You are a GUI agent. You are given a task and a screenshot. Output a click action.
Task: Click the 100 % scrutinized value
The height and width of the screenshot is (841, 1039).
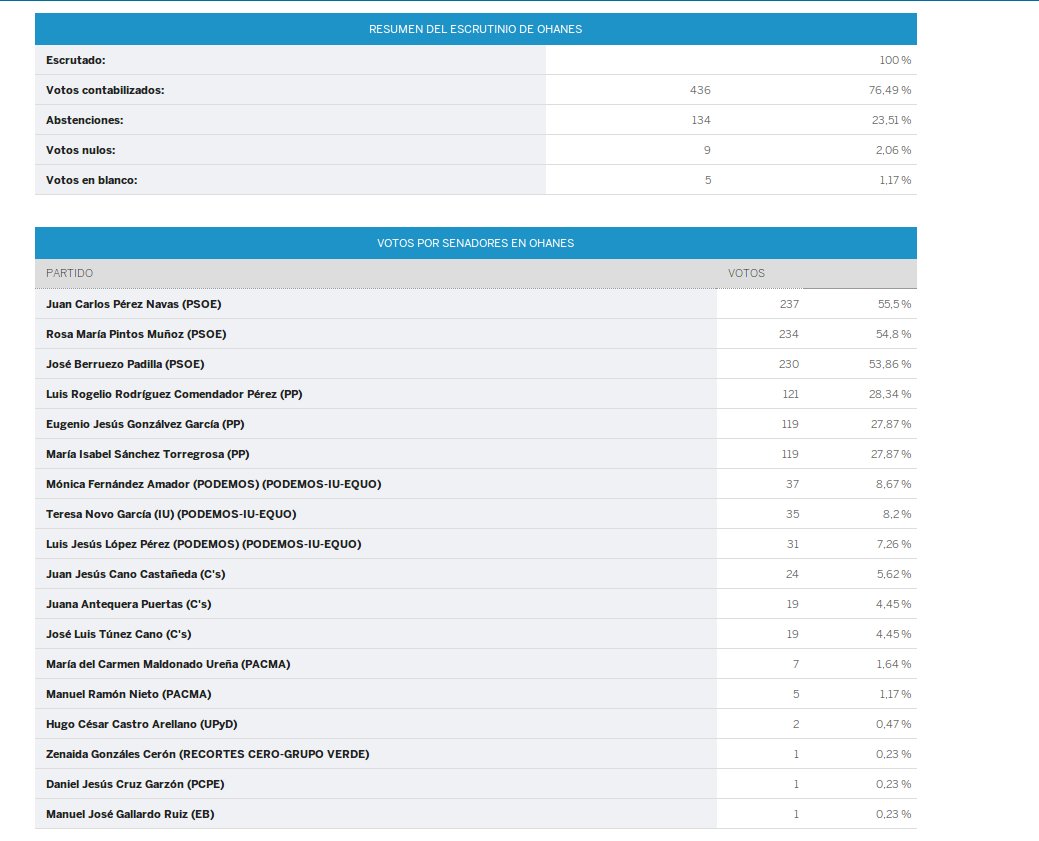pyautogui.click(x=895, y=60)
